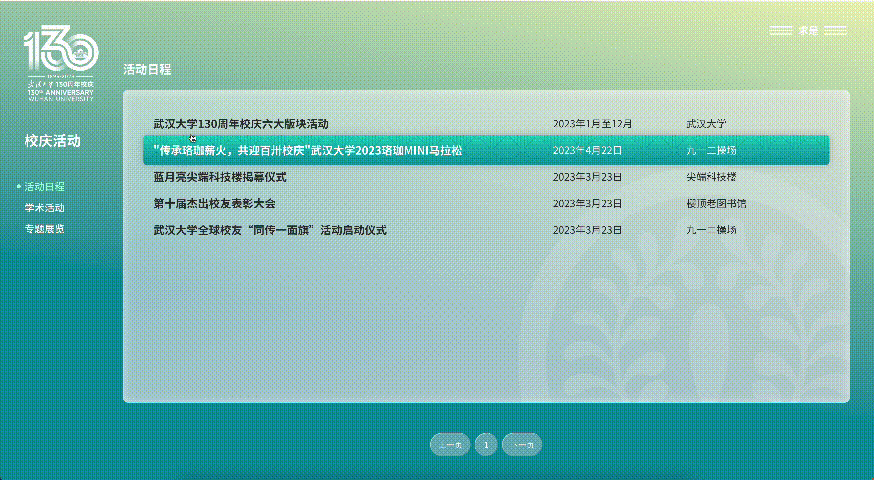
Task: Click the date 2023年1月至12月
Action: (x=593, y=124)
